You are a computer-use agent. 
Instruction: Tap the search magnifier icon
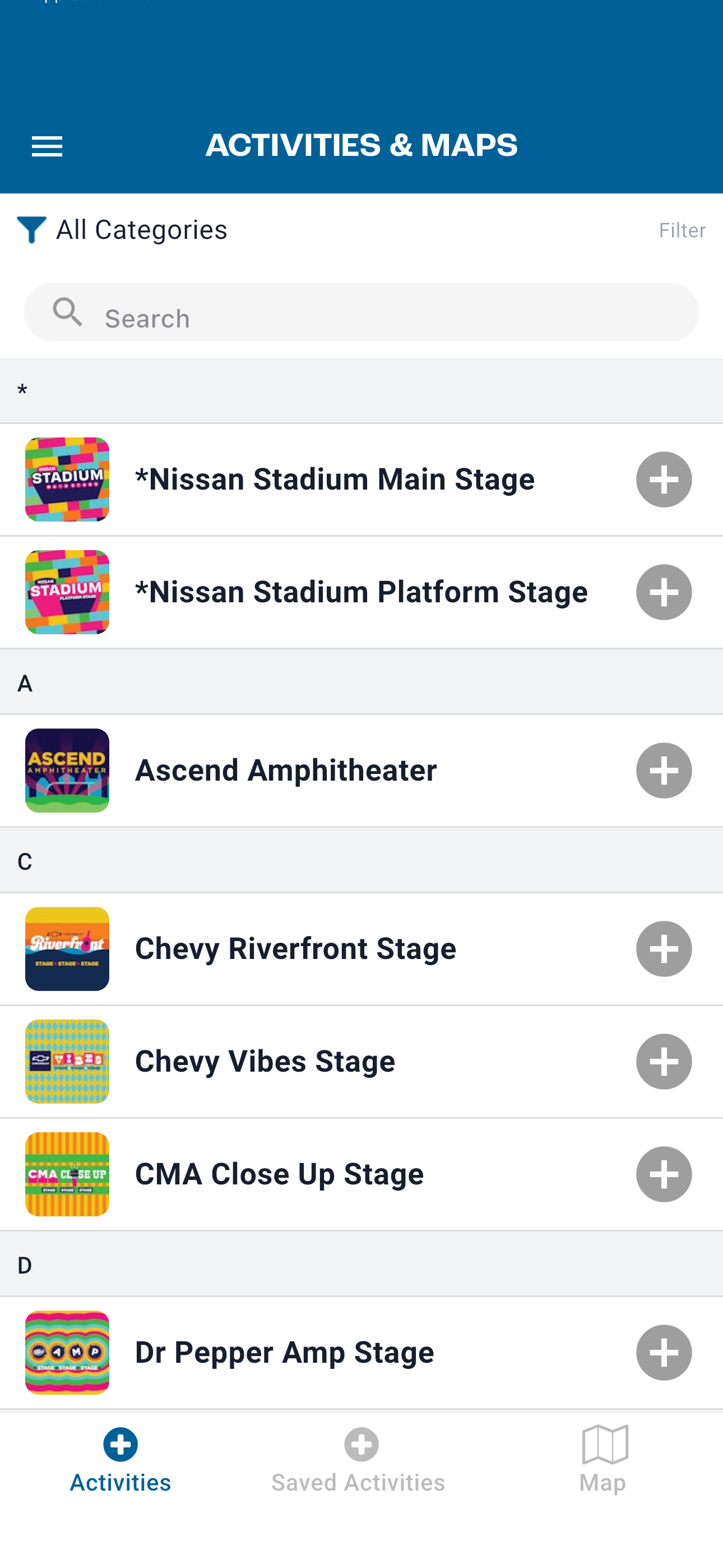click(68, 312)
